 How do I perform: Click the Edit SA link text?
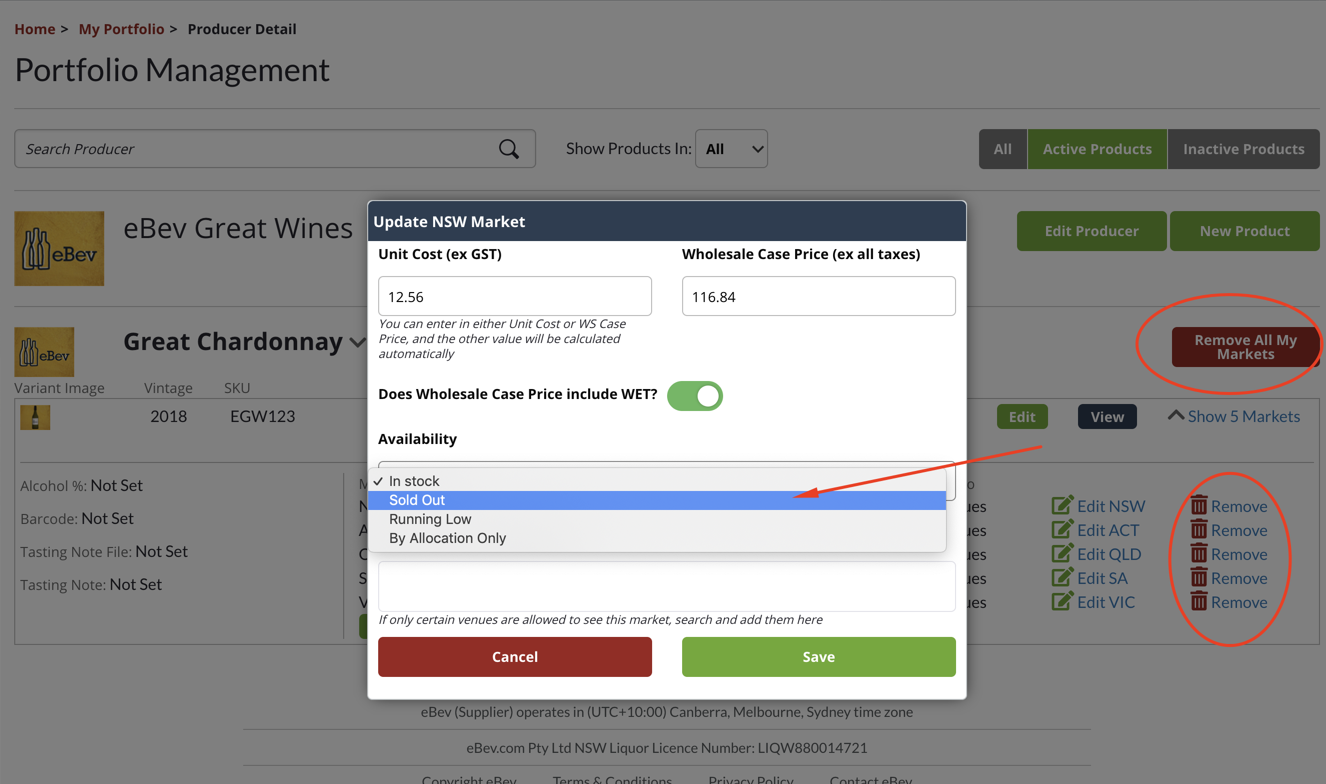[x=1102, y=578]
